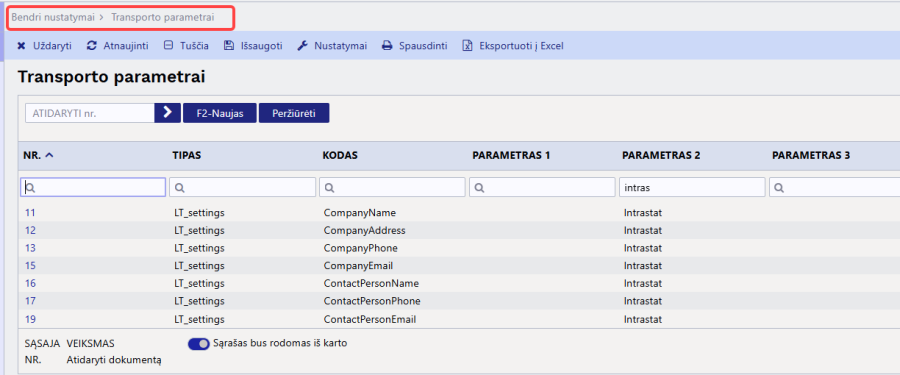Click the Spausdinti printer icon
The width and height of the screenshot is (900, 375).
pos(387,46)
